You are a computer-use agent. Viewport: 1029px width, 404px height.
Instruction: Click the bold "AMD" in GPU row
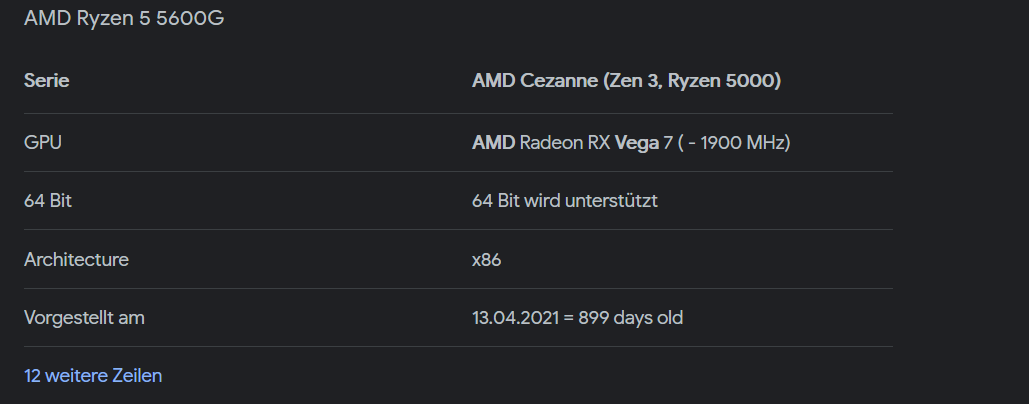point(493,143)
